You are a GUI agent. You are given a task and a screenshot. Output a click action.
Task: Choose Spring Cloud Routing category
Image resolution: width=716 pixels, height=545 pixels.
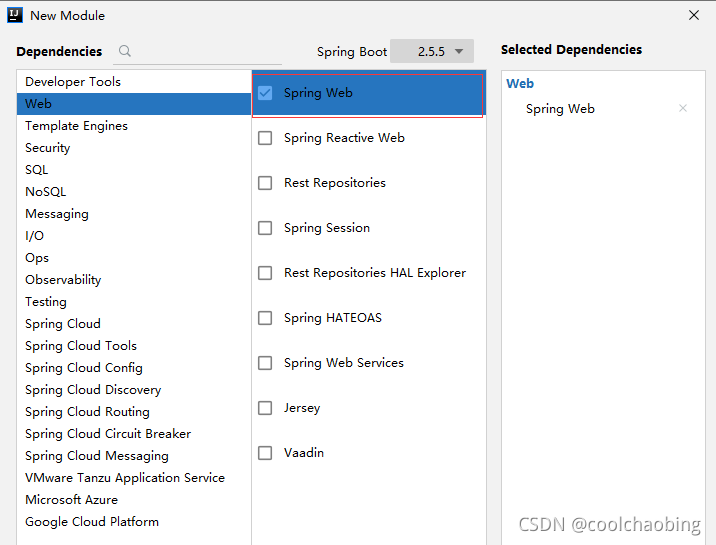pos(134,412)
